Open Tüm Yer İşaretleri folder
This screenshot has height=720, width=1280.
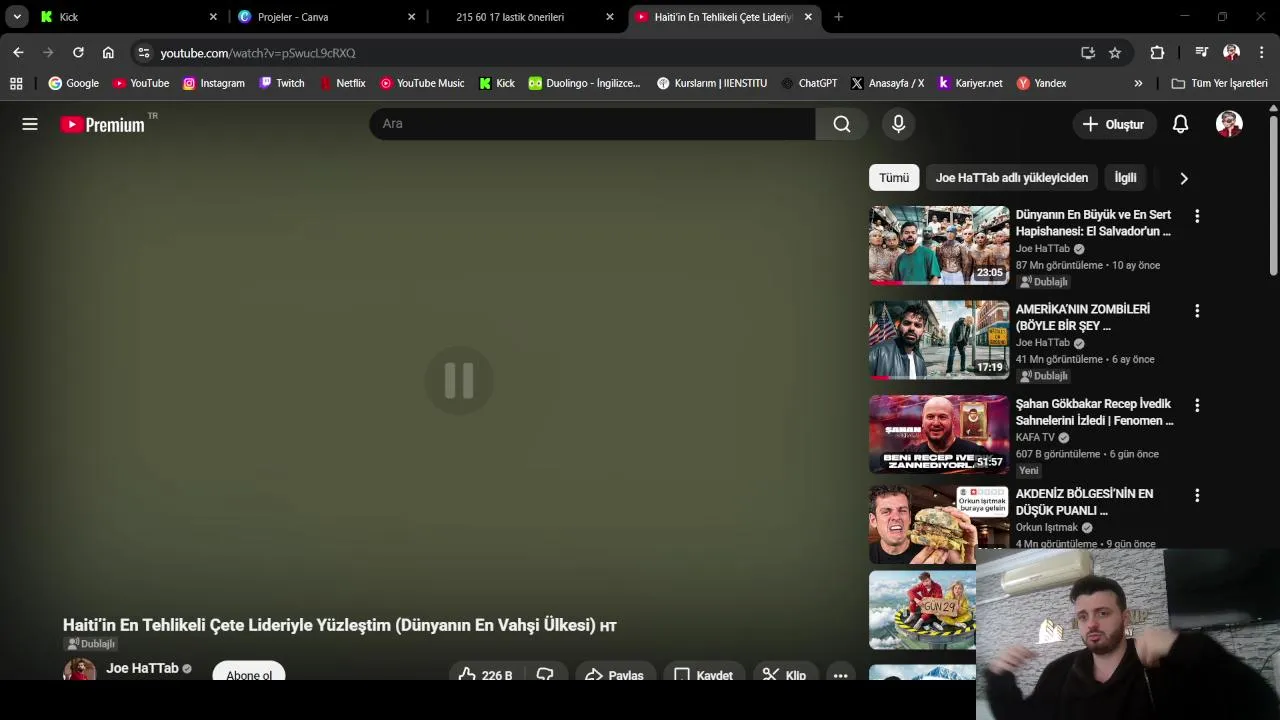point(1219,83)
